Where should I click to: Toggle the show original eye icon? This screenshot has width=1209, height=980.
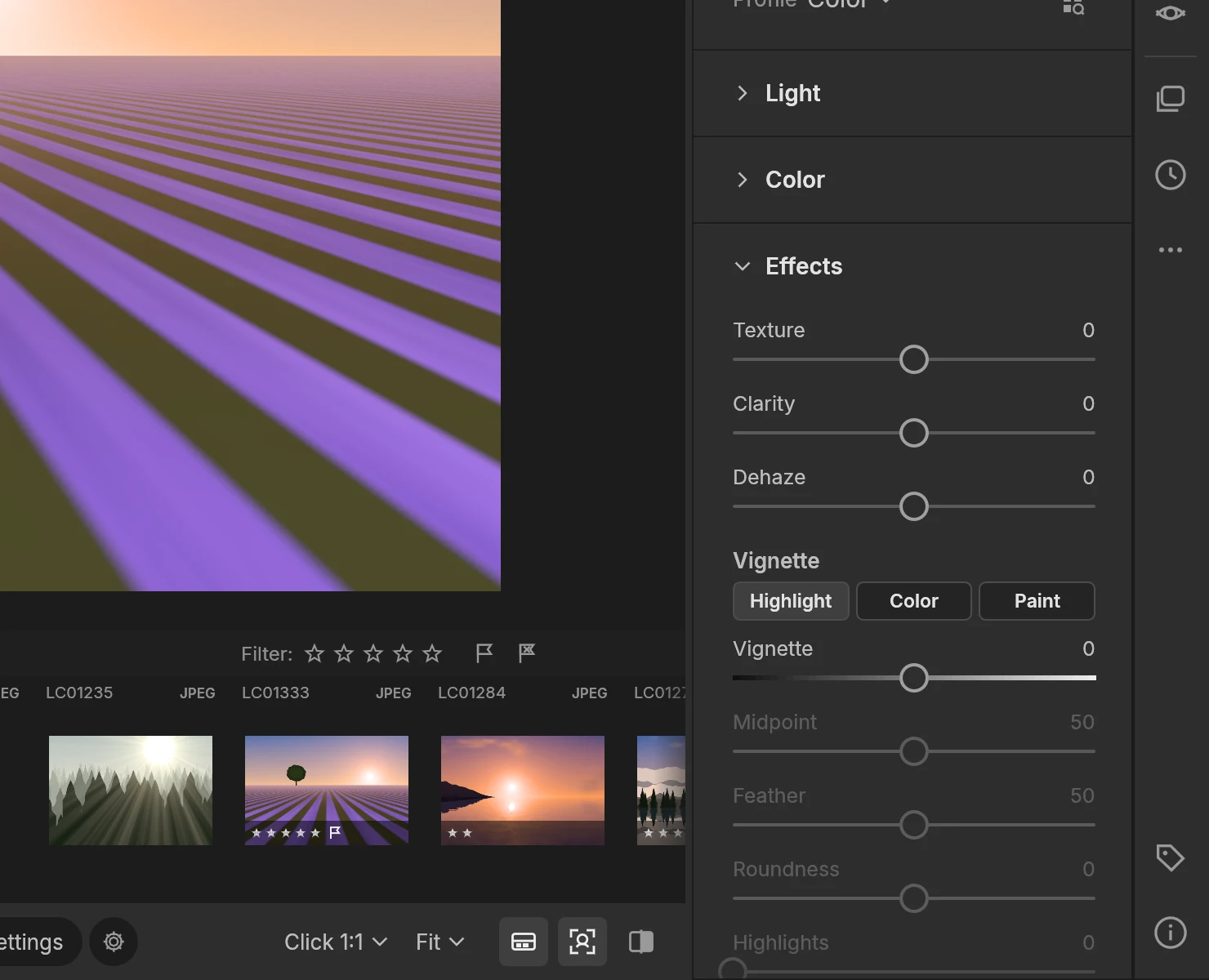point(1171,12)
